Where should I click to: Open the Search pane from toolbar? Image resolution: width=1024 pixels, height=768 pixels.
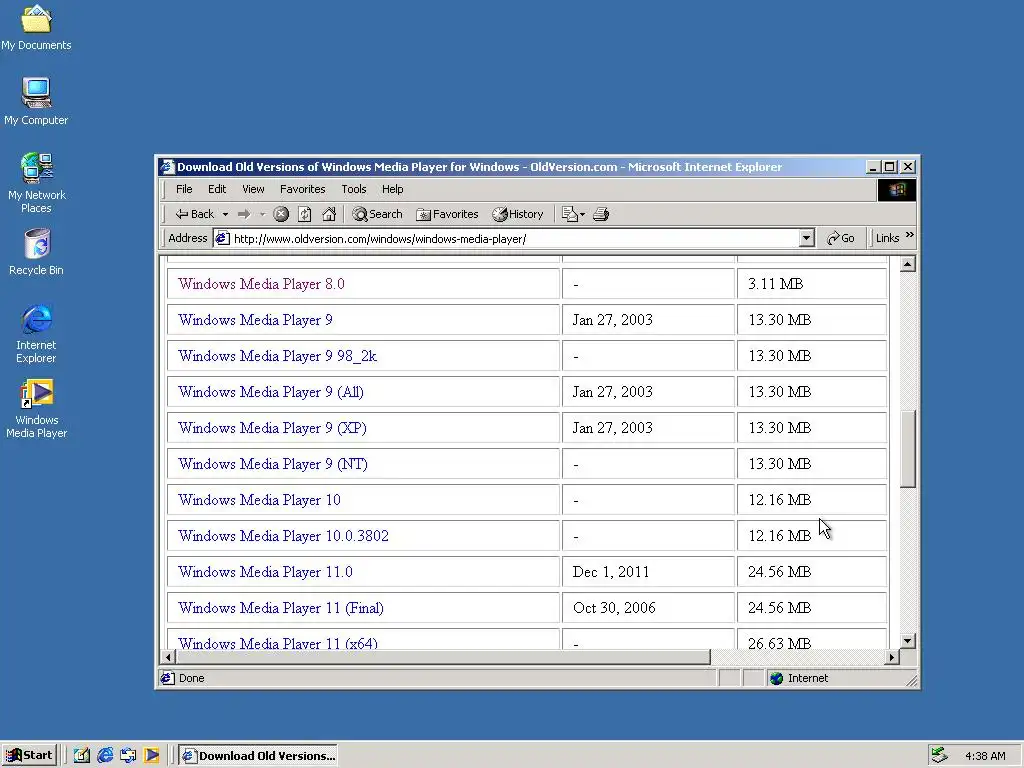coord(377,214)
